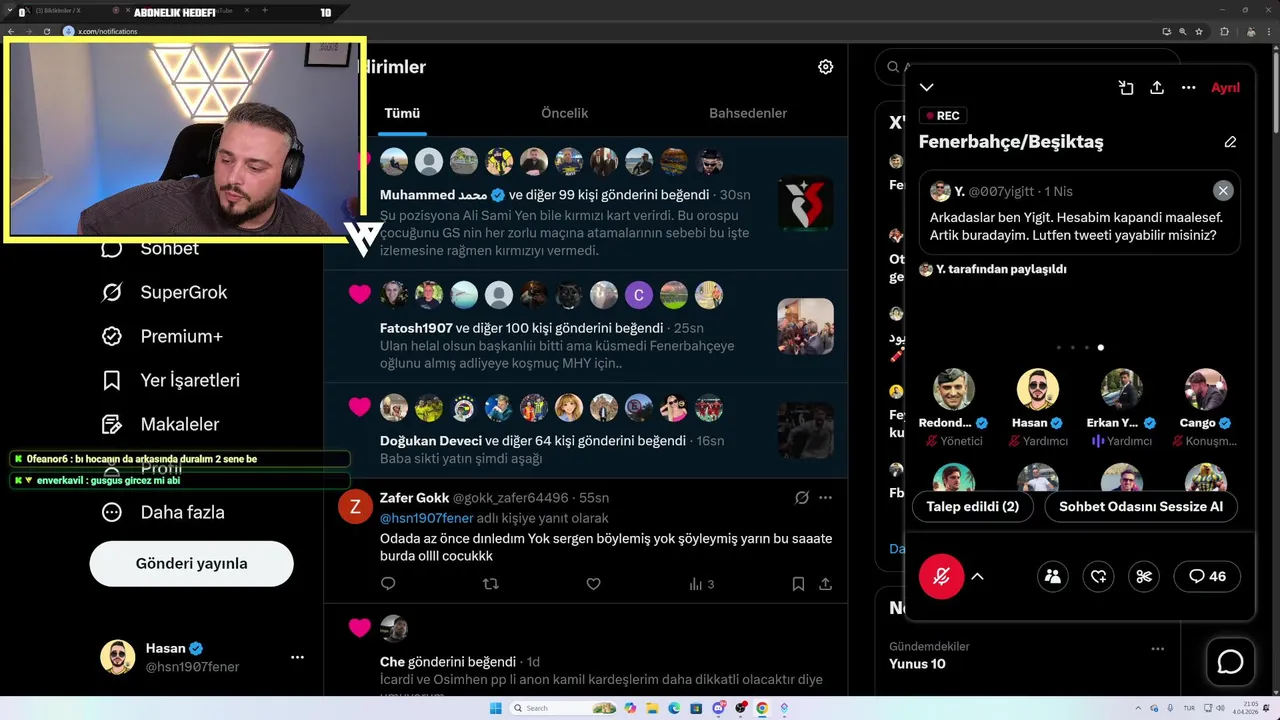Open more options on Zafer Gokk's post
Viewport: 1280px width, 720px height.
pos(825,497)
